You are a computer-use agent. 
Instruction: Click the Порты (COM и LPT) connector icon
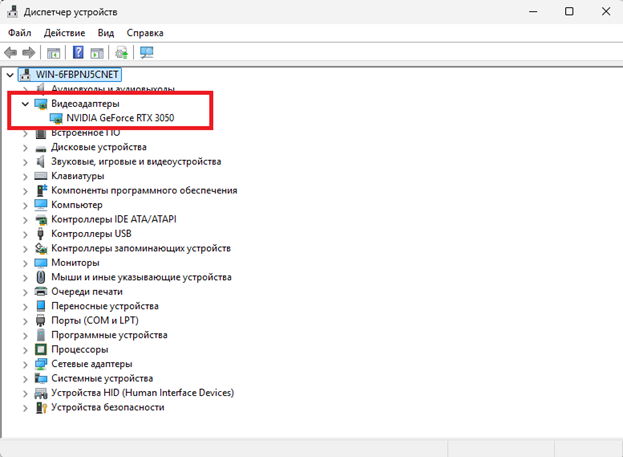click(41, 321)
